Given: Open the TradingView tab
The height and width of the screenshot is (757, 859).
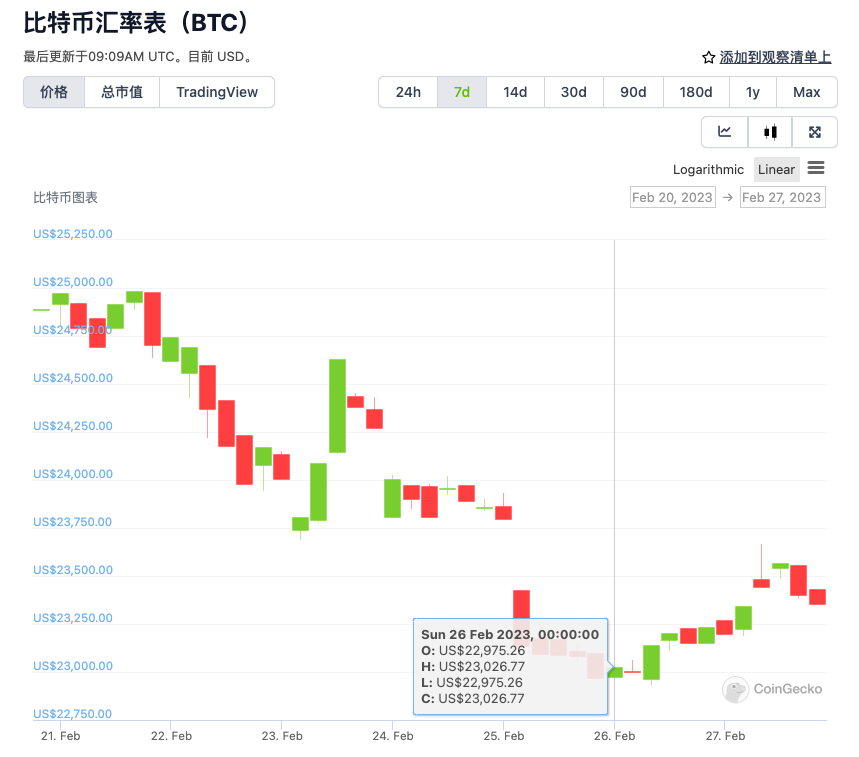Looking at the screenshot, I should (x=217, y=92).
